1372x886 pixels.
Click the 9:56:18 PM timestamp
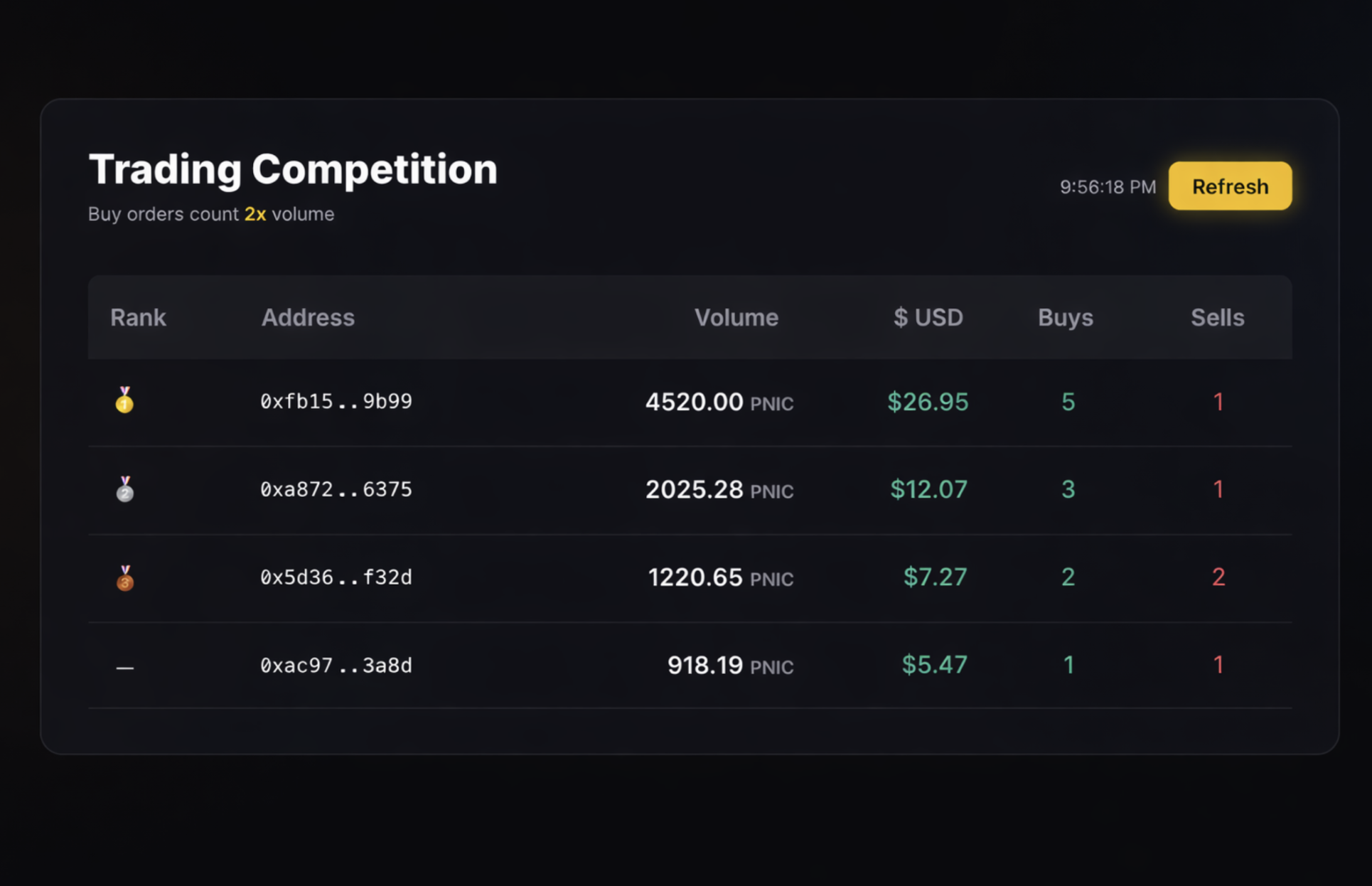(x=1108, y=187)
